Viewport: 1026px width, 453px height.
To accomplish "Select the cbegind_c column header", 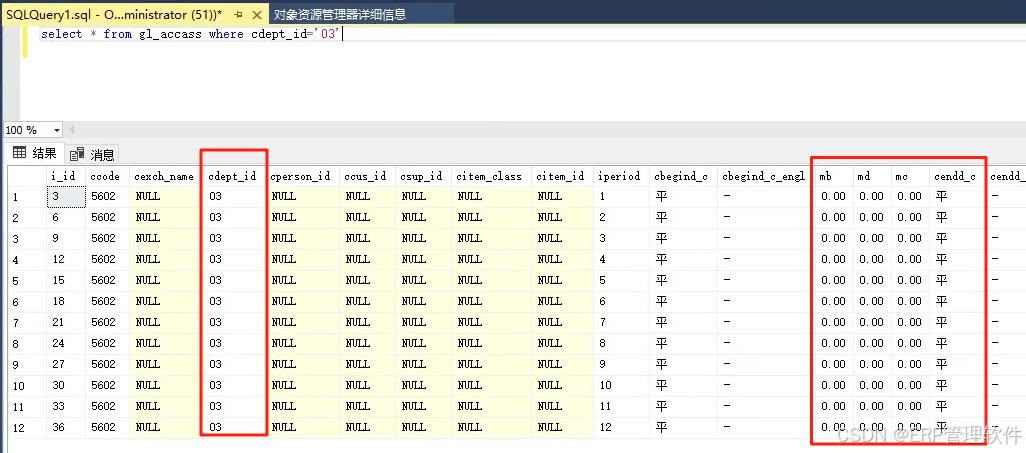I will coord(682,177).
